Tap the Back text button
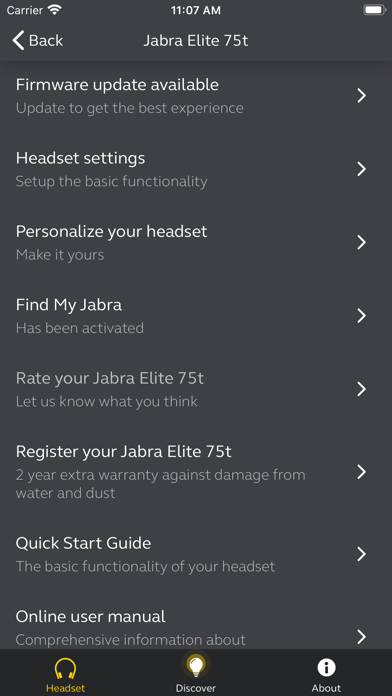Viewport: 392px width, 696px height. tap(46, 40)
